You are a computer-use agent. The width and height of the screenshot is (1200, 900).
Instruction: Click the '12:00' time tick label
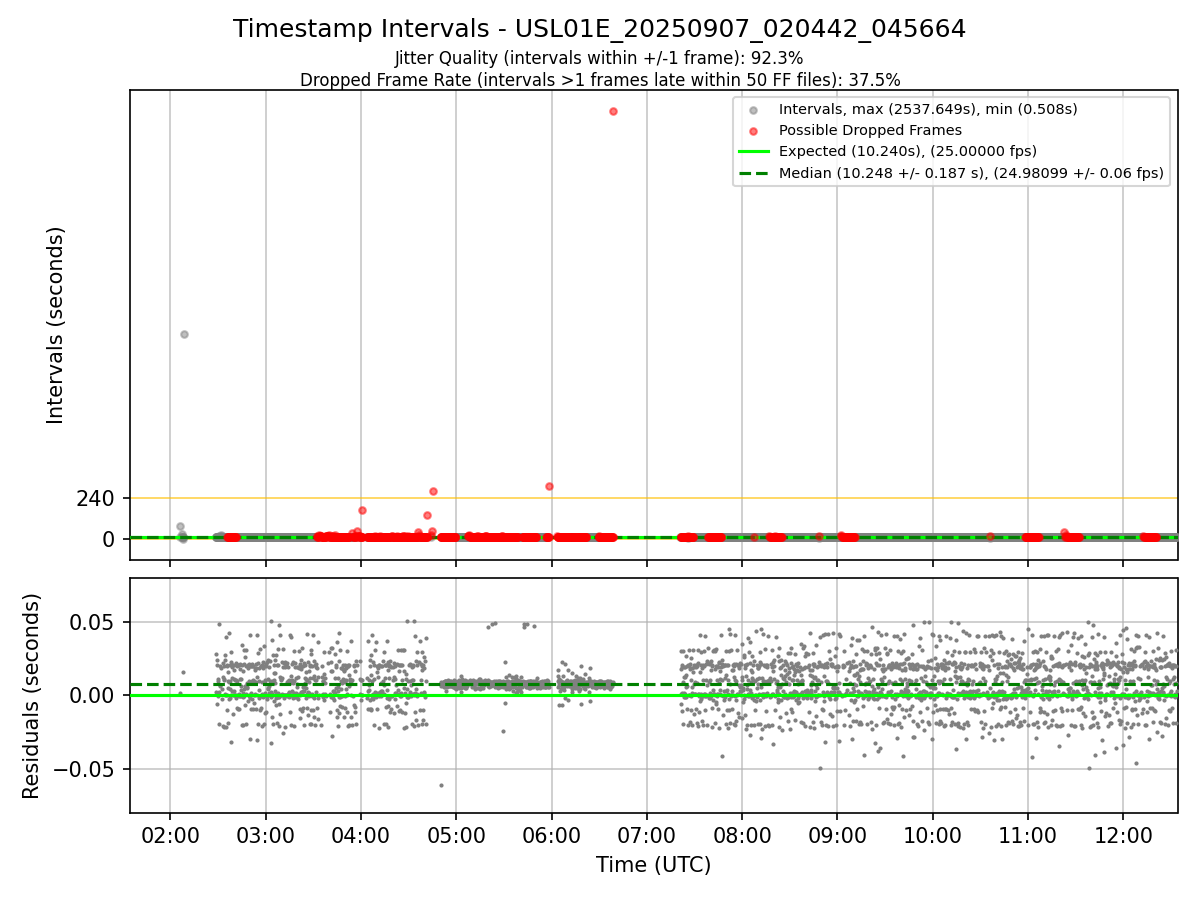click(x=1123, y=836)
